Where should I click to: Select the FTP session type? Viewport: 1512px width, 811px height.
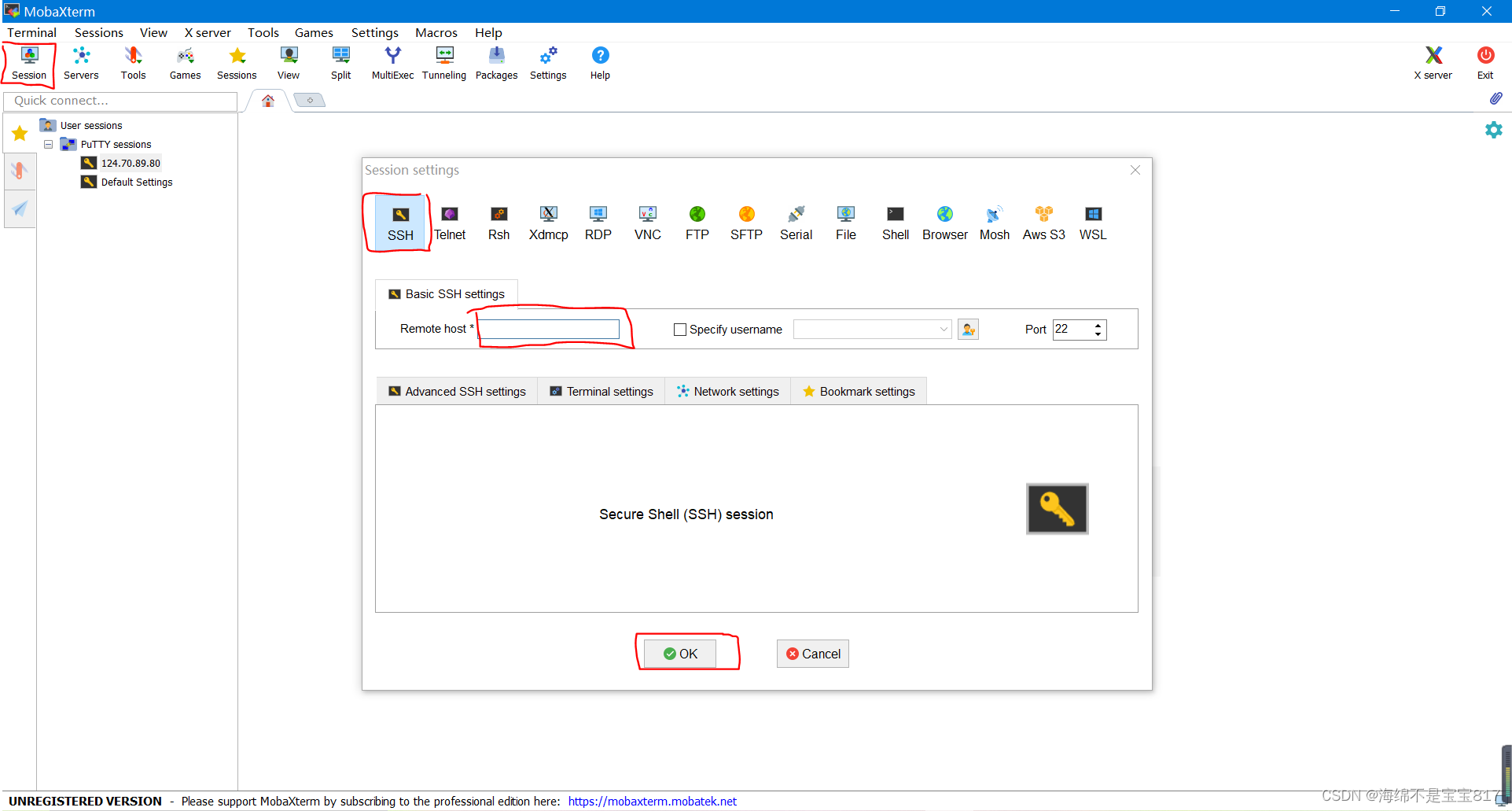point(697,223)
